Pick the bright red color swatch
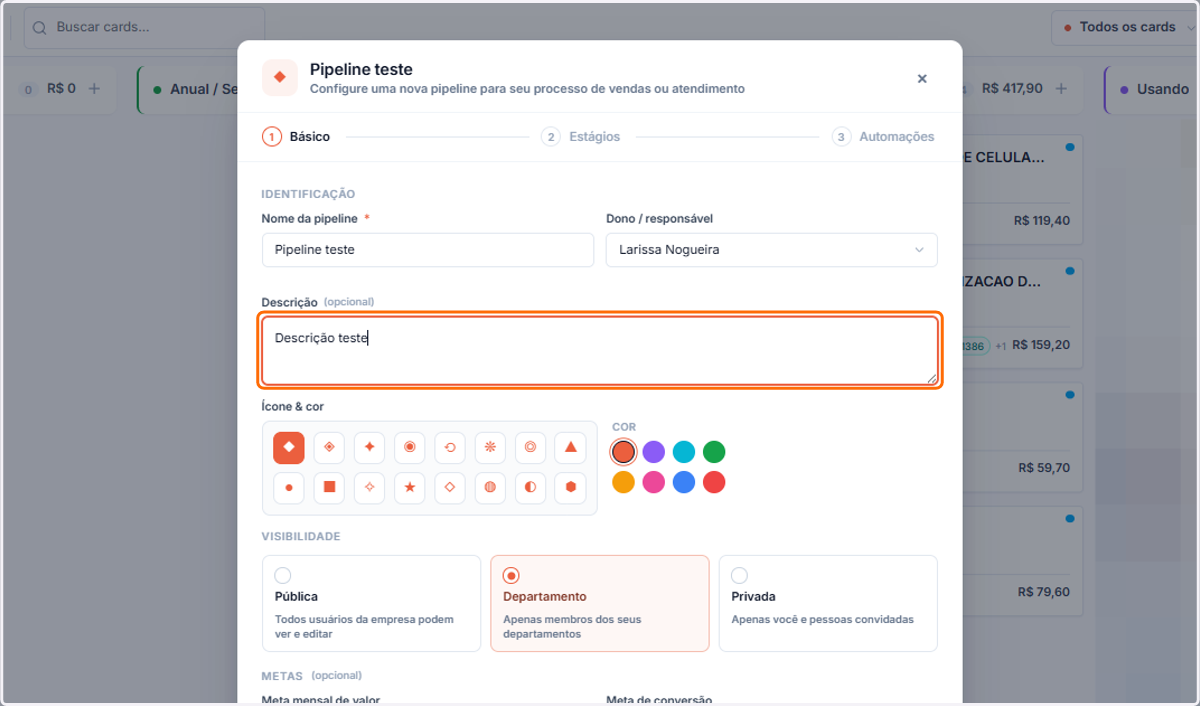This screenshot has height=706, width=1200. pyautogui.click(x=714, y=482)
